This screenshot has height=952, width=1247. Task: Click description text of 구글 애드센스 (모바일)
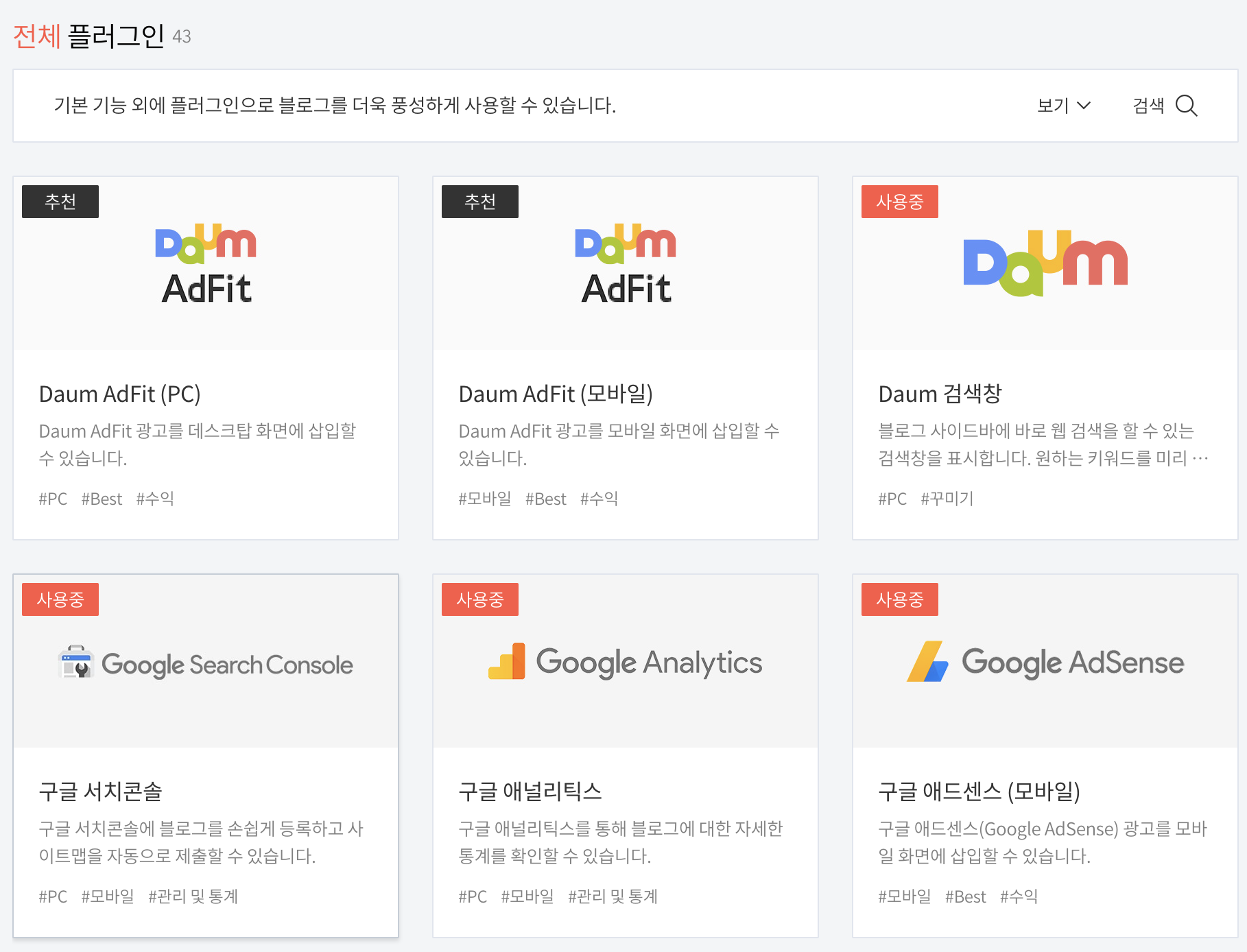point(1043,842)
